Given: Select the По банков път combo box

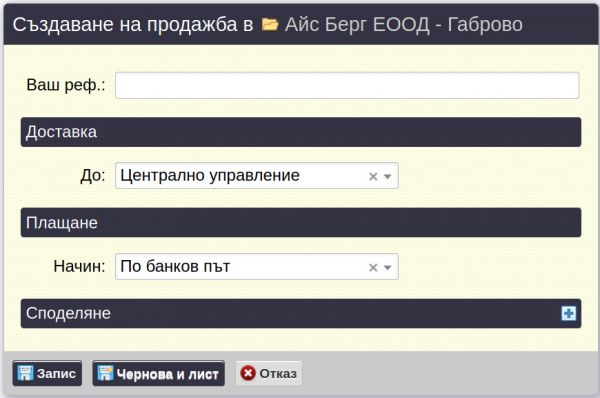Looking at the screenshot, I should point(257,266).
